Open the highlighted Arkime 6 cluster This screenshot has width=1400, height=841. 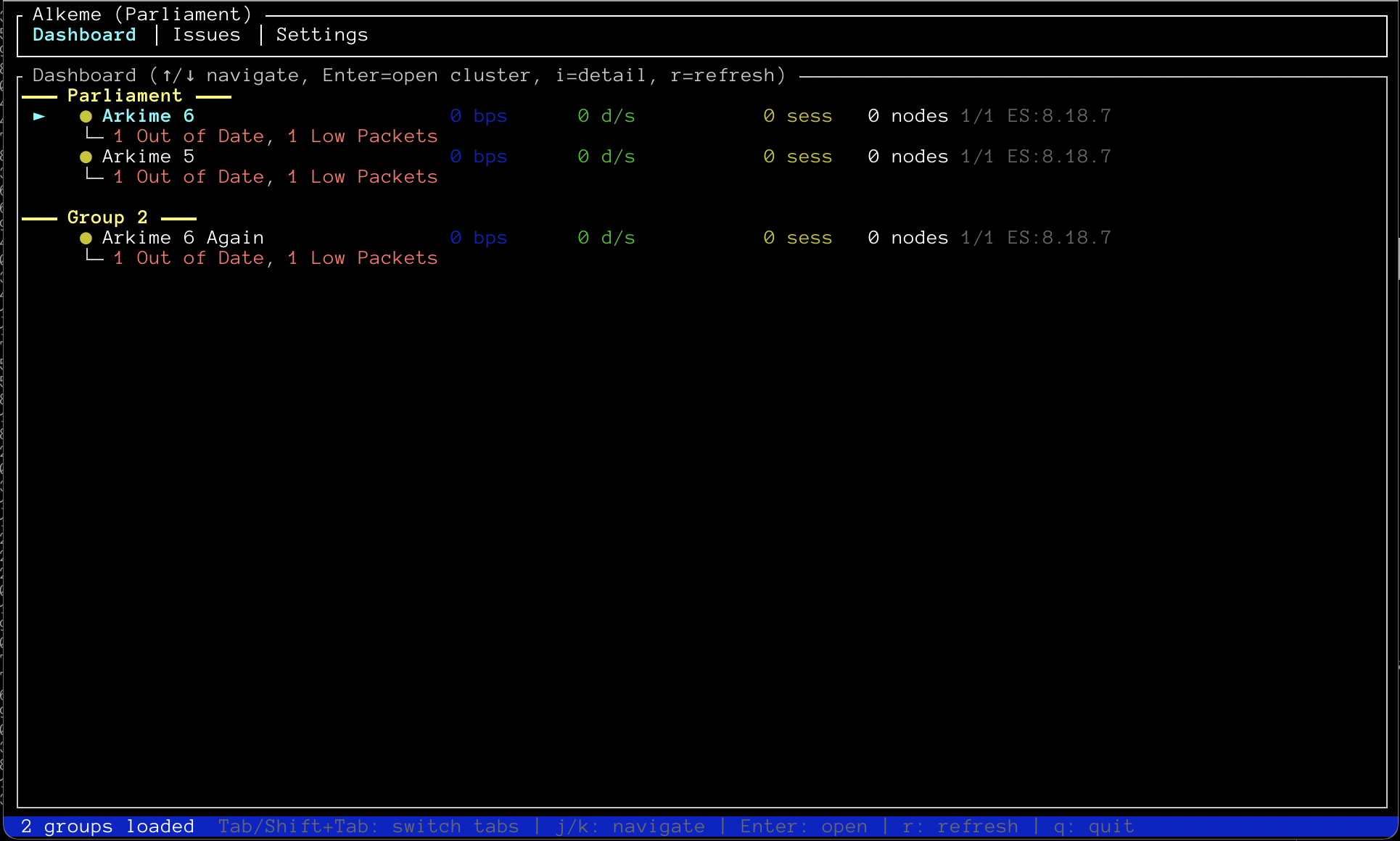tap(148, 116)
